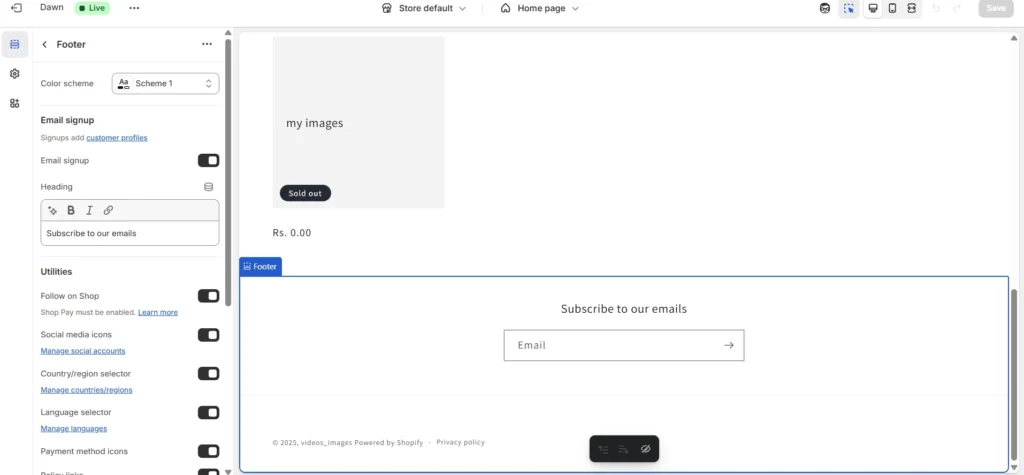This screenshot has width=1024, height=475.
Task: Open the Color scheme dropdown
Action: (x=165, y=84)
